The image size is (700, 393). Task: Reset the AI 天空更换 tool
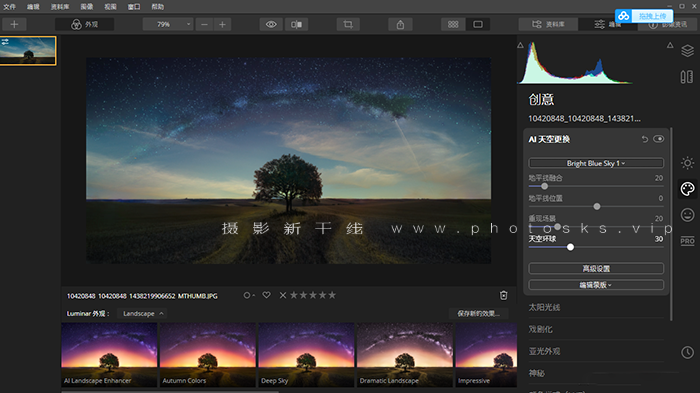(x=645, y=139)
